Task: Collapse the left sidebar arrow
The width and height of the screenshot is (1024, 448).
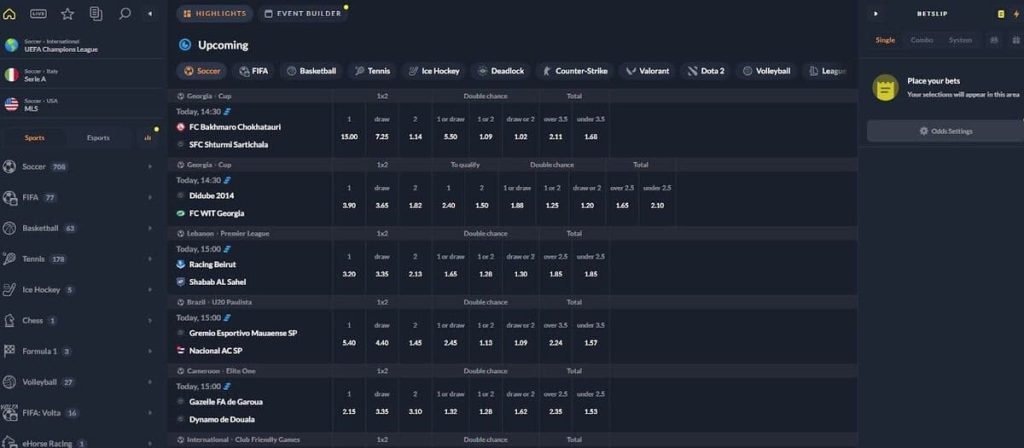Action: click(x=151, y=14)
